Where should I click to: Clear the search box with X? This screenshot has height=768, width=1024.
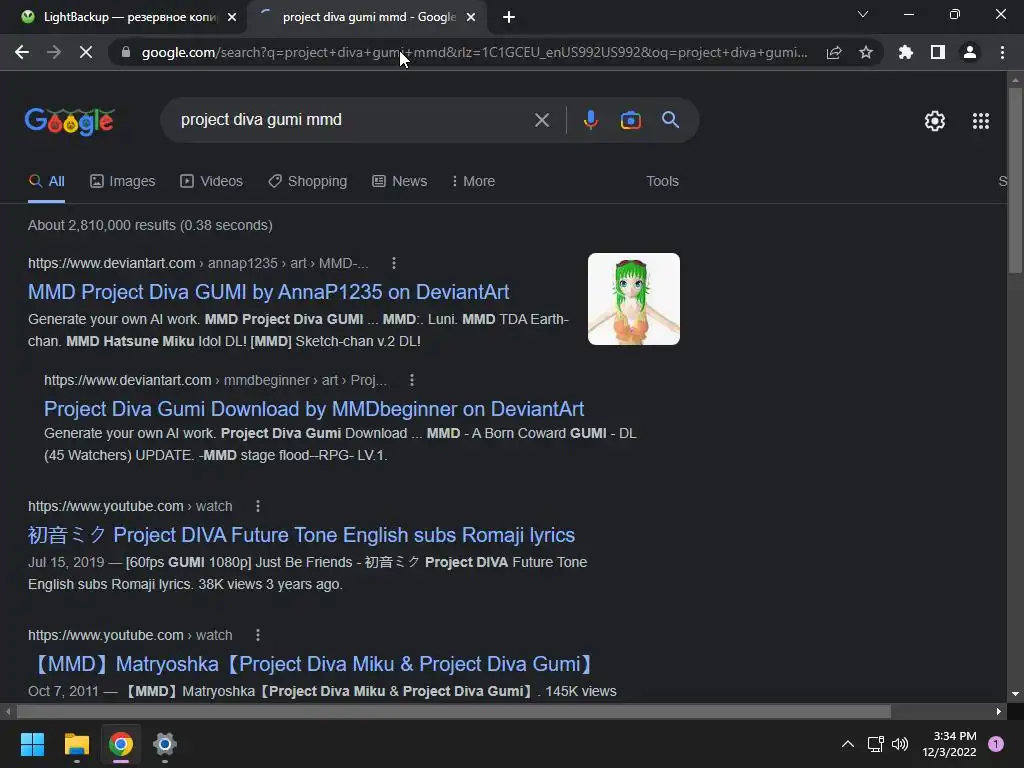tap(542, 120)
